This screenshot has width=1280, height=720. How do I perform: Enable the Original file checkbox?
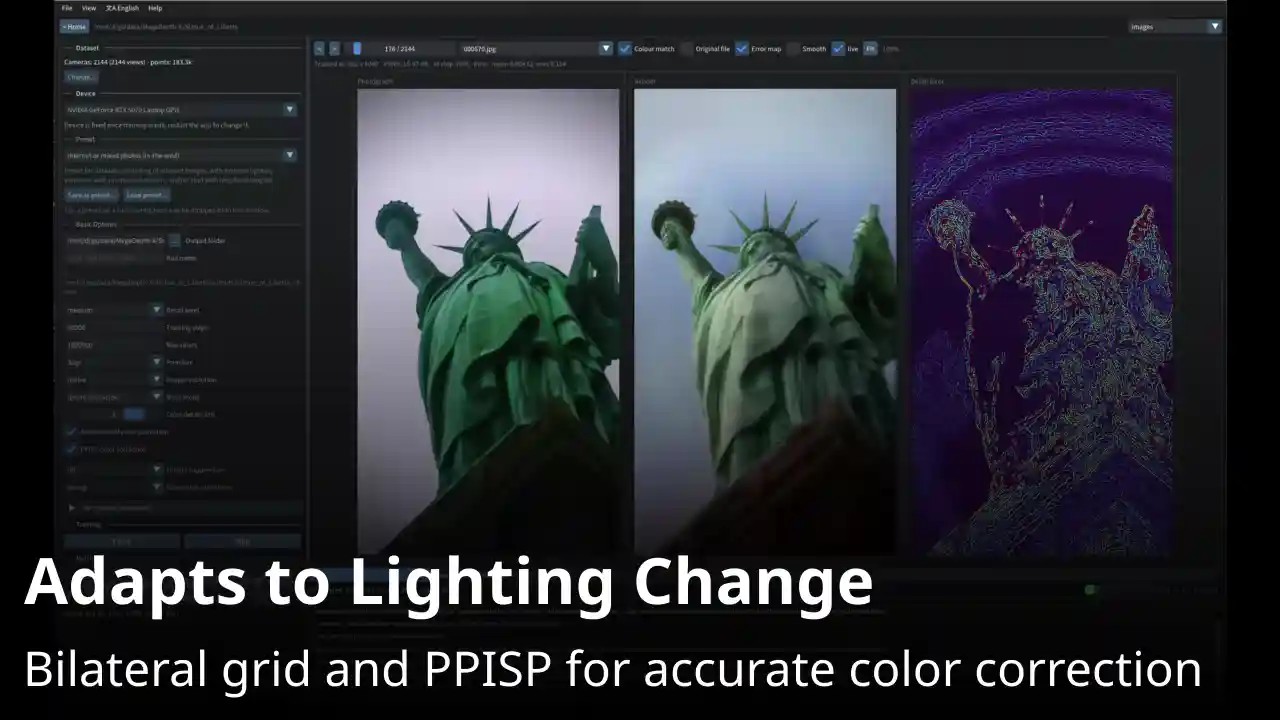(x=687, y=48)
